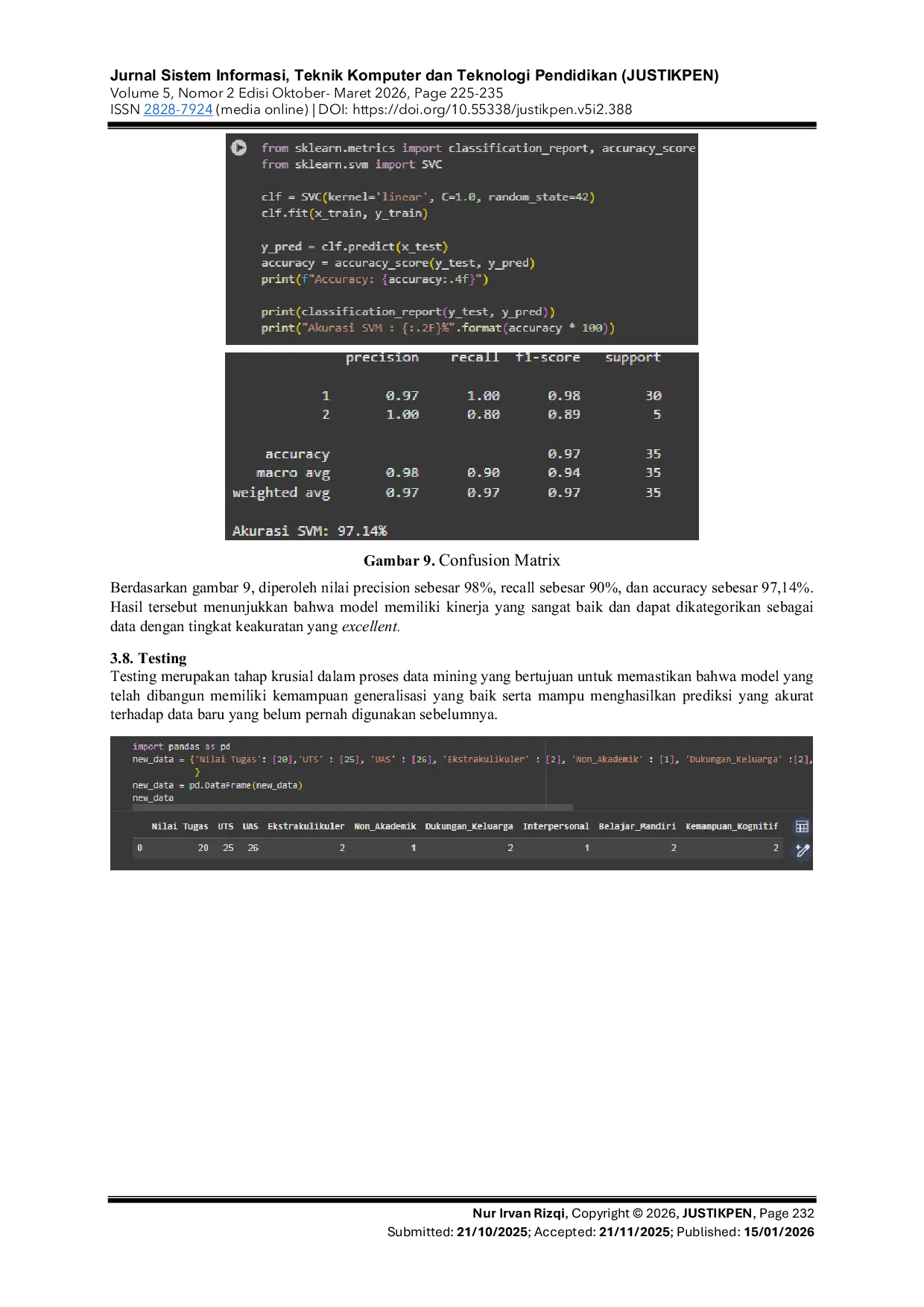Click the blue highlighted text above code

coord(178,110)
